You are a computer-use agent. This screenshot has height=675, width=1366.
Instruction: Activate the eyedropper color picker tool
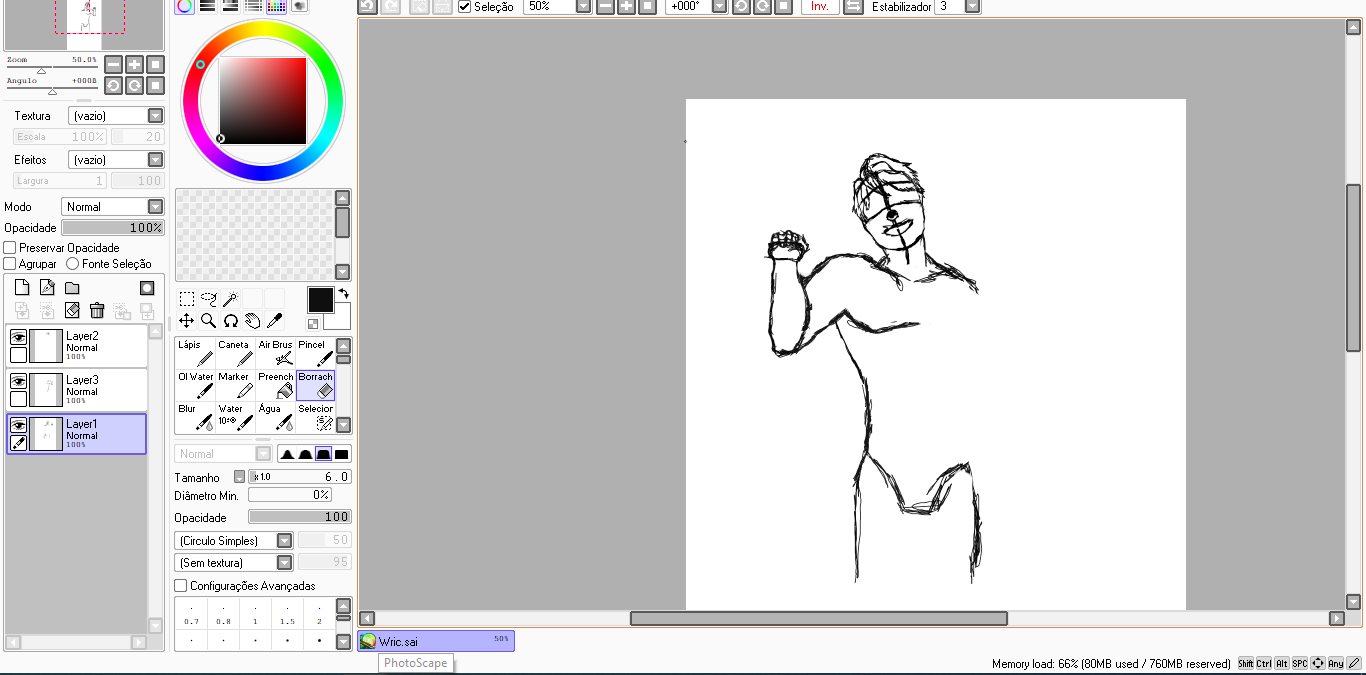click(274, 321)
